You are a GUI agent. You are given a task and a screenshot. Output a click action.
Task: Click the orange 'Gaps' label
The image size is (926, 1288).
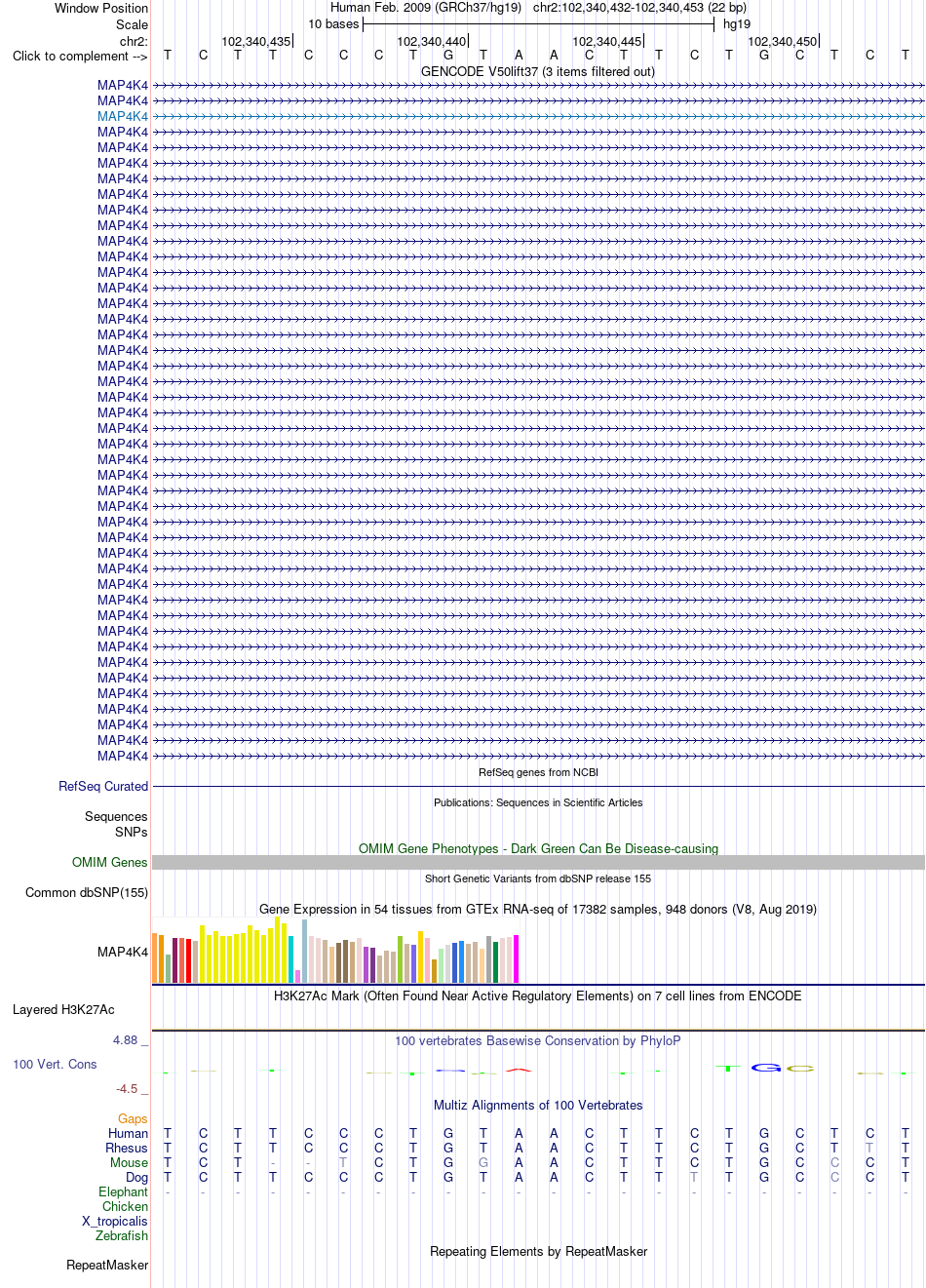pos(133,1118)
